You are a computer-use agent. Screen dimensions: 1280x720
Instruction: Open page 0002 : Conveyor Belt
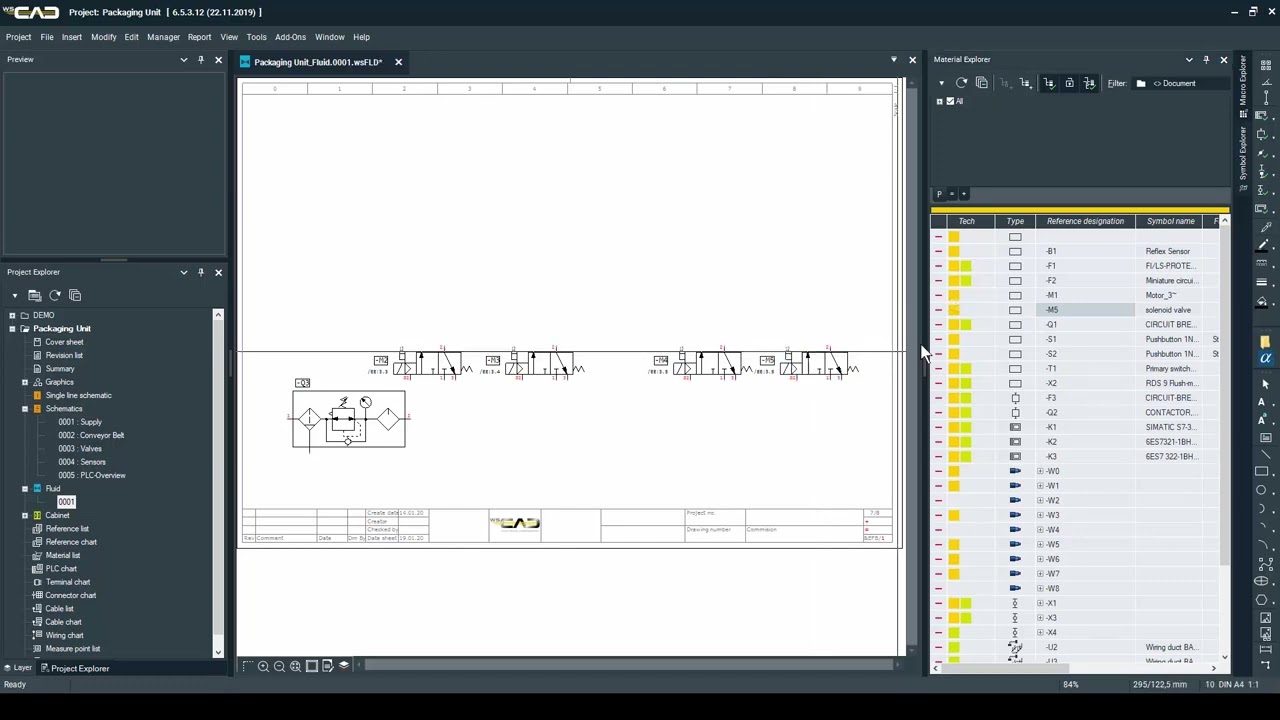pyautogui.click(x=91, y=435)
